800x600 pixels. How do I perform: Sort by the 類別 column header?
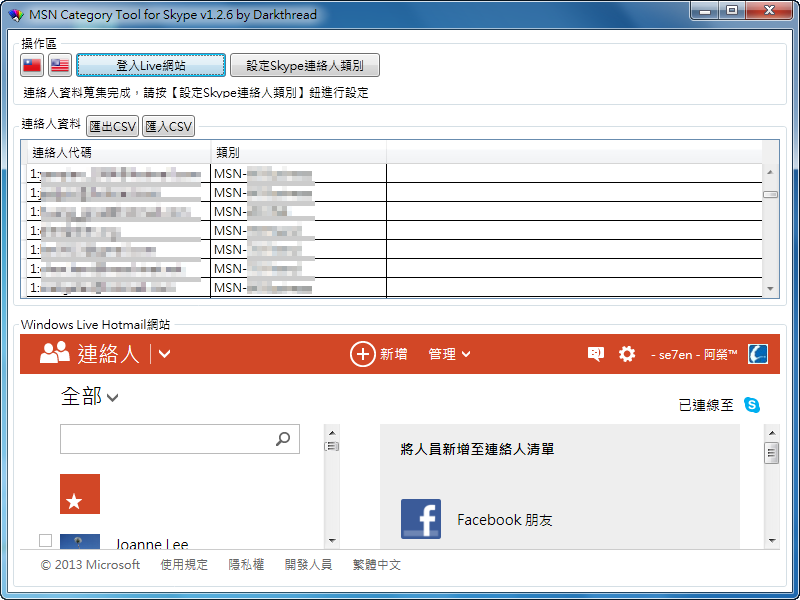click(x=298, y=153)
